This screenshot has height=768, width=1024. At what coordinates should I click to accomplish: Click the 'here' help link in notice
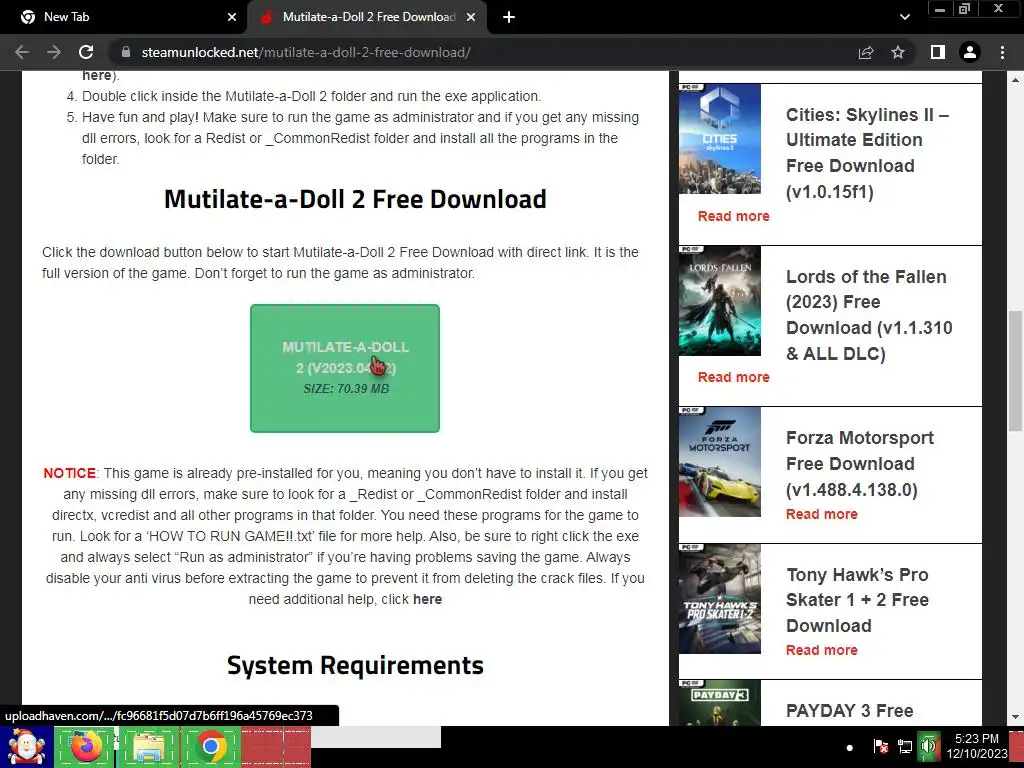[427, 599]
